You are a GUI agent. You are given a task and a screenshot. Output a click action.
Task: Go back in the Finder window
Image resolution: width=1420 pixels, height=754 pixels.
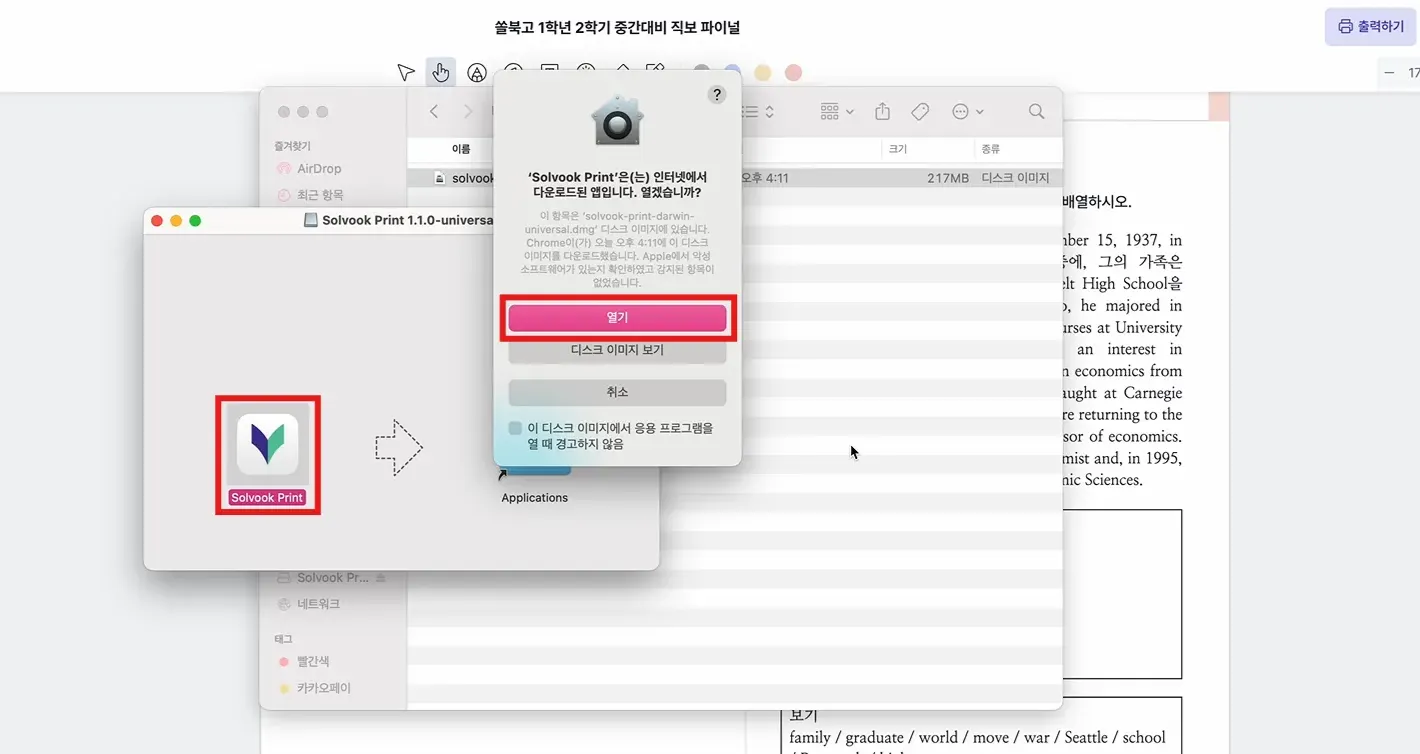[x=433, y=111]
